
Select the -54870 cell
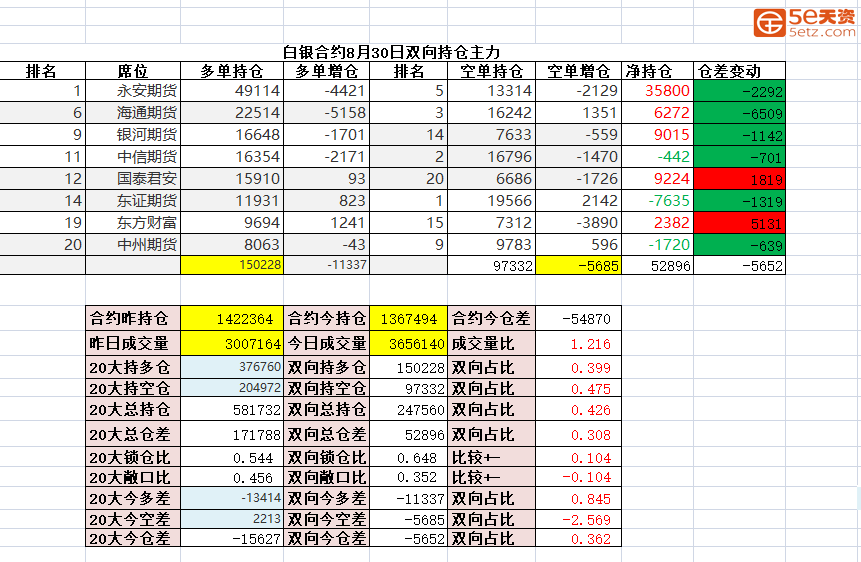(x=578, y=318)
